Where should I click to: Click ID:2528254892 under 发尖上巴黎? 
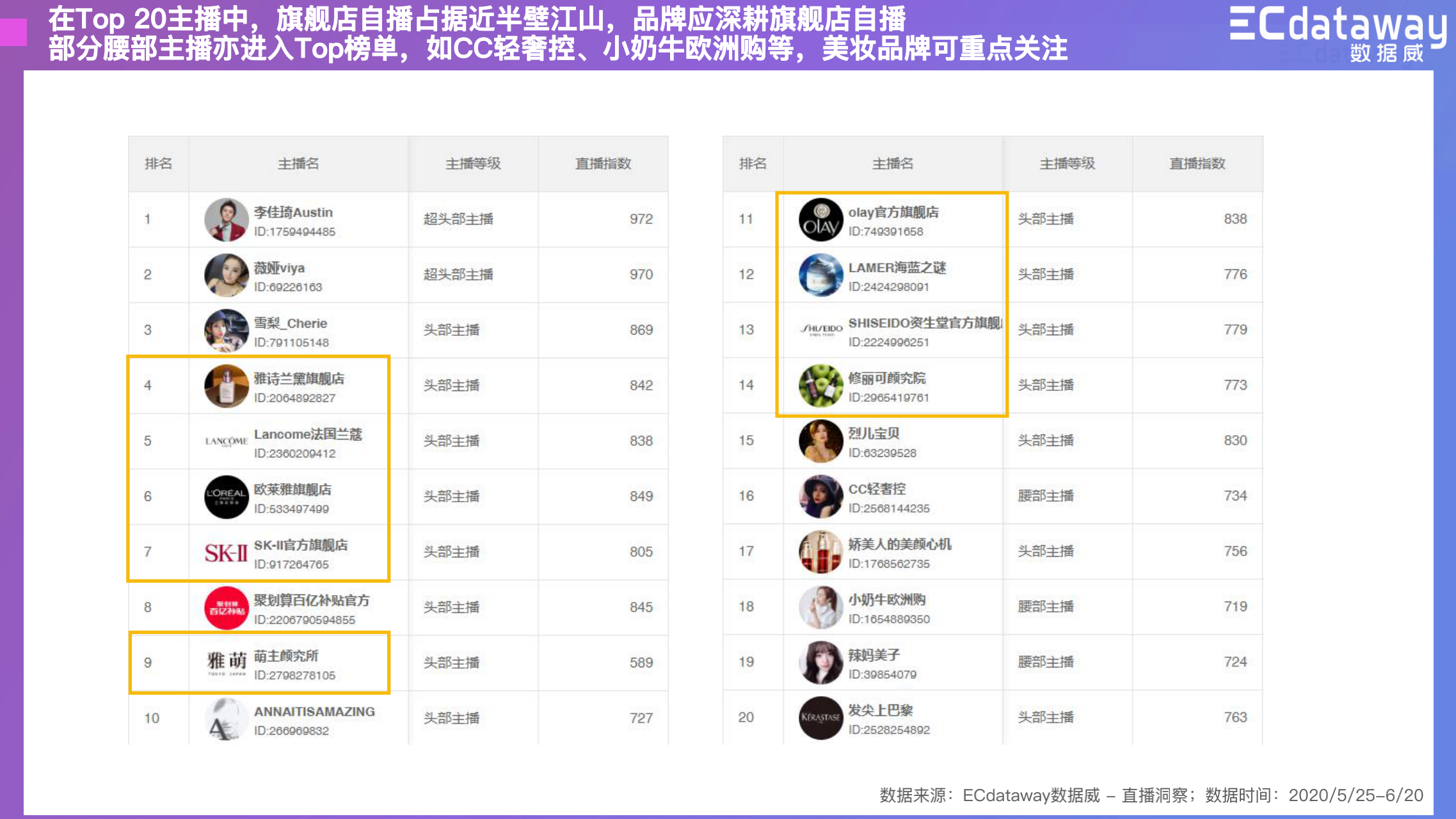pyautogui.click(x=889, y=730)
